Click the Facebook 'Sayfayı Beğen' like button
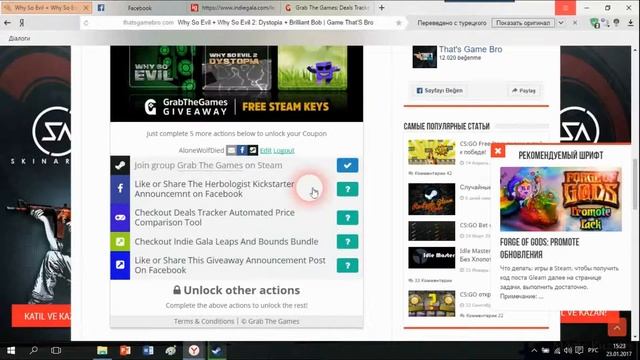 440,91
